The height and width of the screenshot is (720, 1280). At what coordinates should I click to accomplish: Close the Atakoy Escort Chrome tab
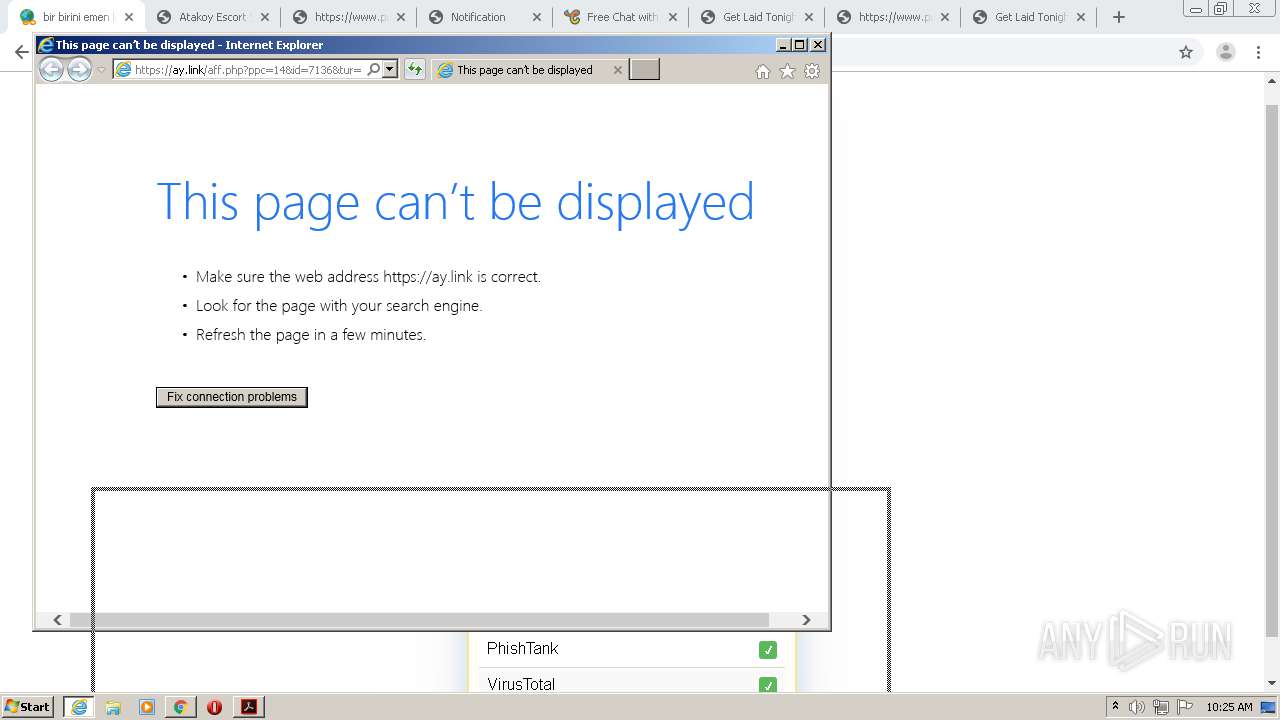pyautogui.click(x=265, y=17)
